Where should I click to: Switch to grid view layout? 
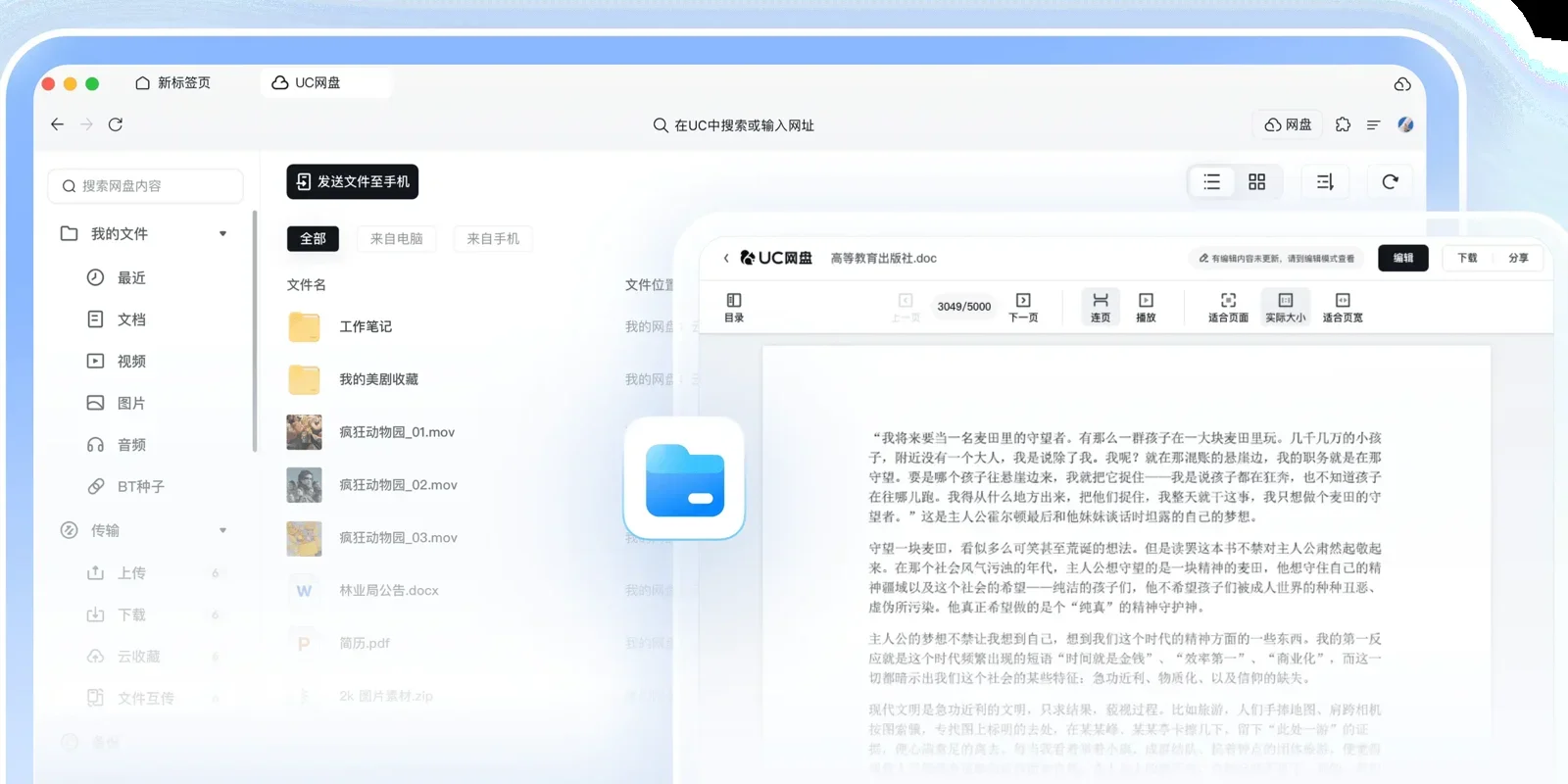point(1257,181)
